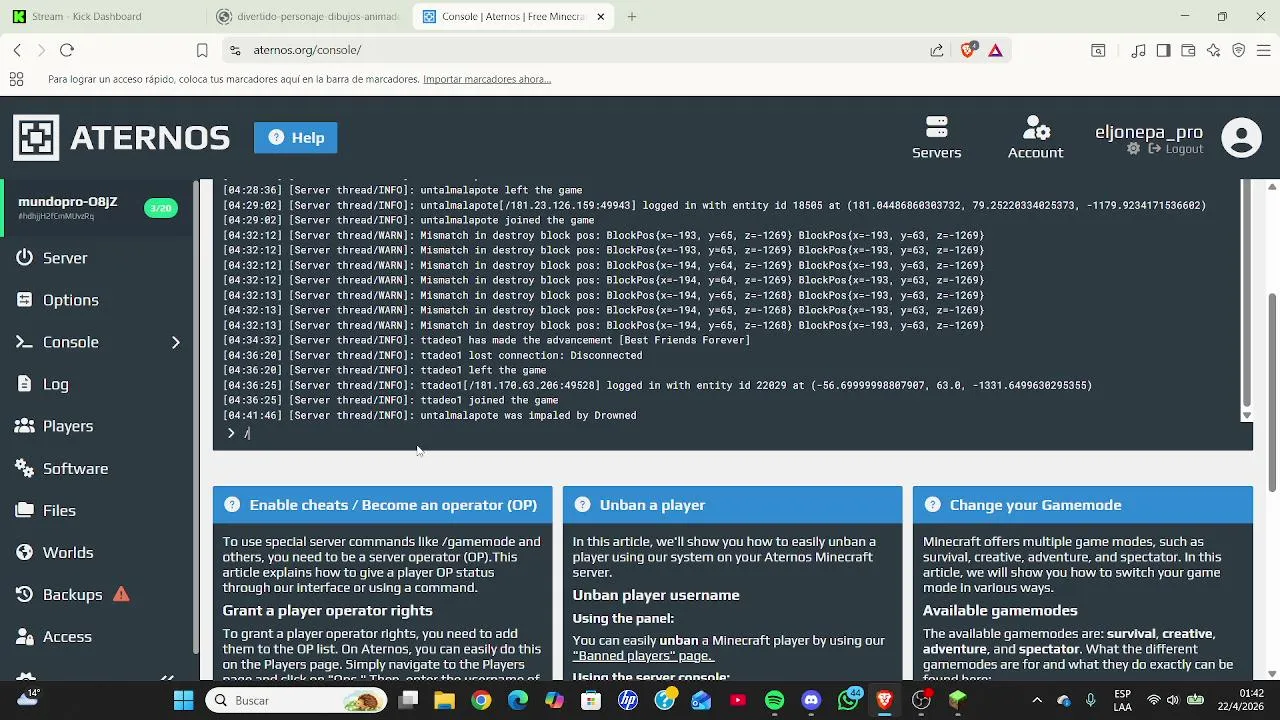Click the mundopro-O8jZ server name
1280x720 pixels.
68,201
